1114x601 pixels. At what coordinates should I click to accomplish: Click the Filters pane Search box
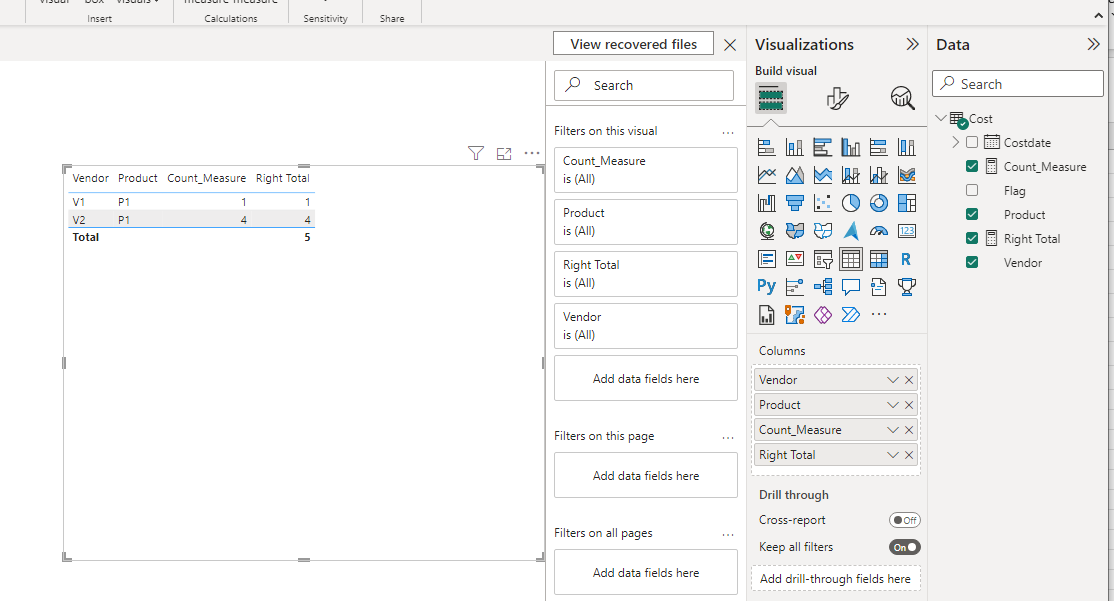pyautogui.click(x=644, y=85)
